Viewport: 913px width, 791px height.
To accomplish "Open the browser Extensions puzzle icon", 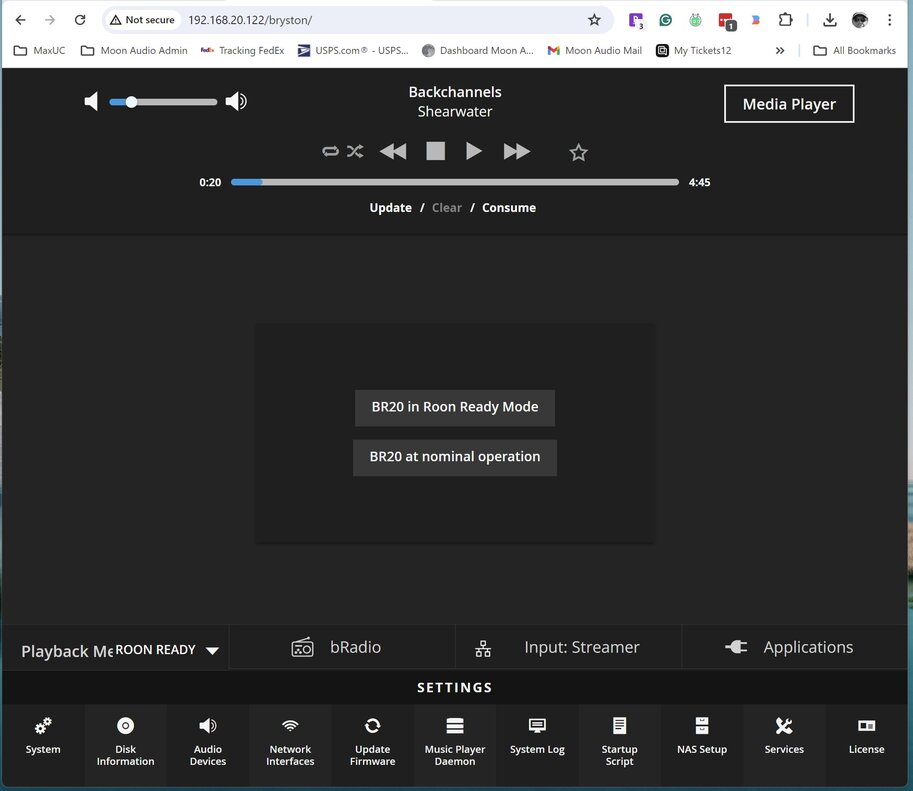I will pos(785,20).
